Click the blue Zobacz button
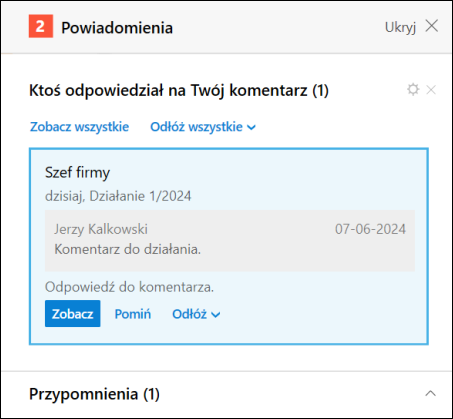The width and height of the screenshot is (453, 419). [x=73, y=314]
